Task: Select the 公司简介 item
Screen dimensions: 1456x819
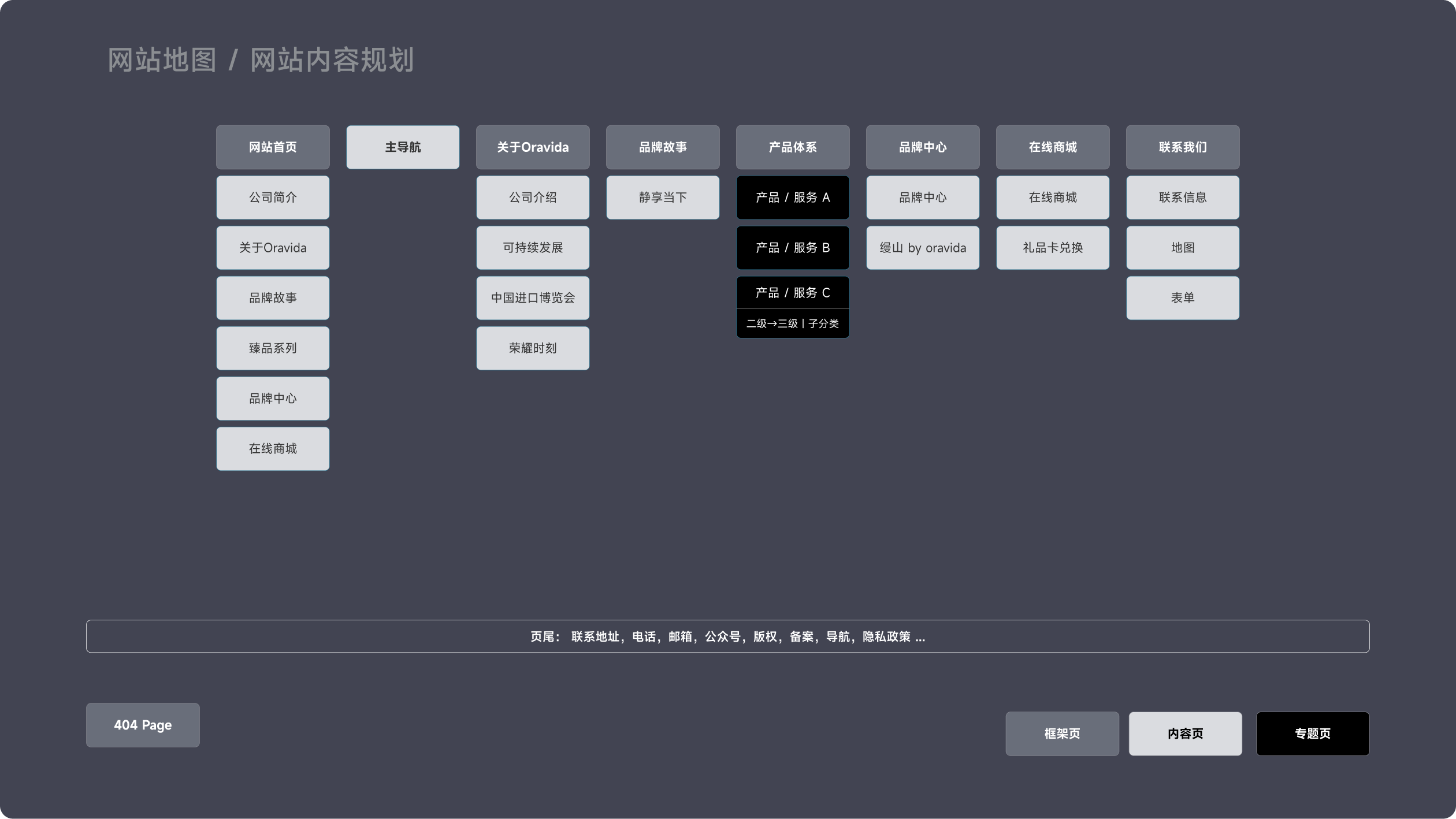Action: point(273,198)
